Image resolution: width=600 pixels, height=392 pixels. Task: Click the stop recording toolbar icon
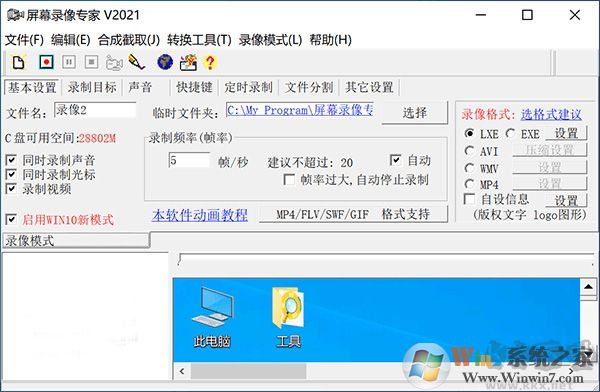pos(91,62)
